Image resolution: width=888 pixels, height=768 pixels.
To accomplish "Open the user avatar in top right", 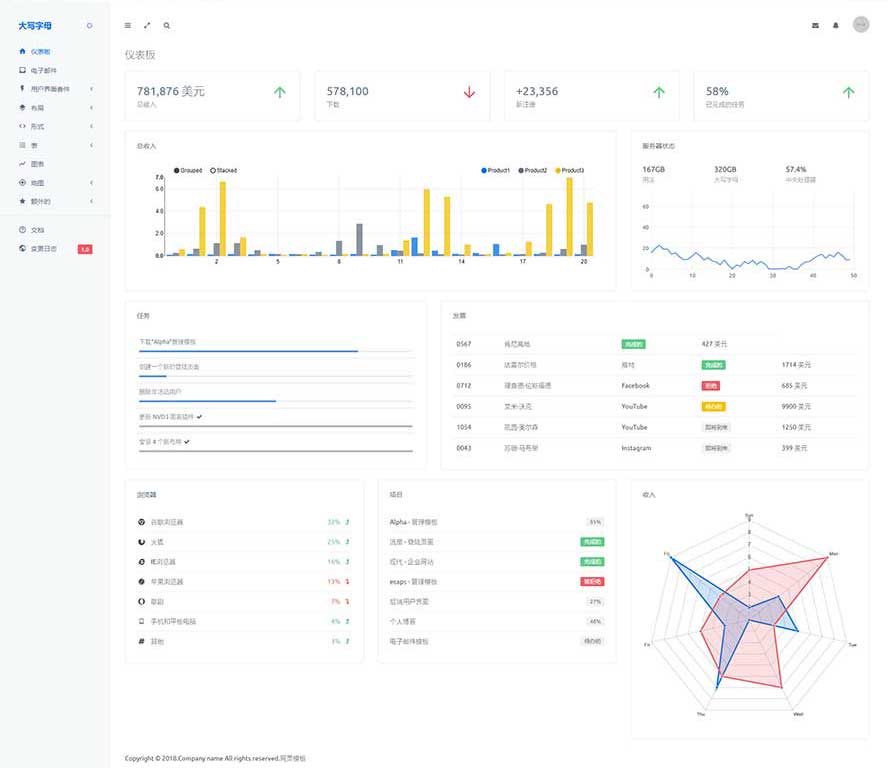I will pos(861,25).
